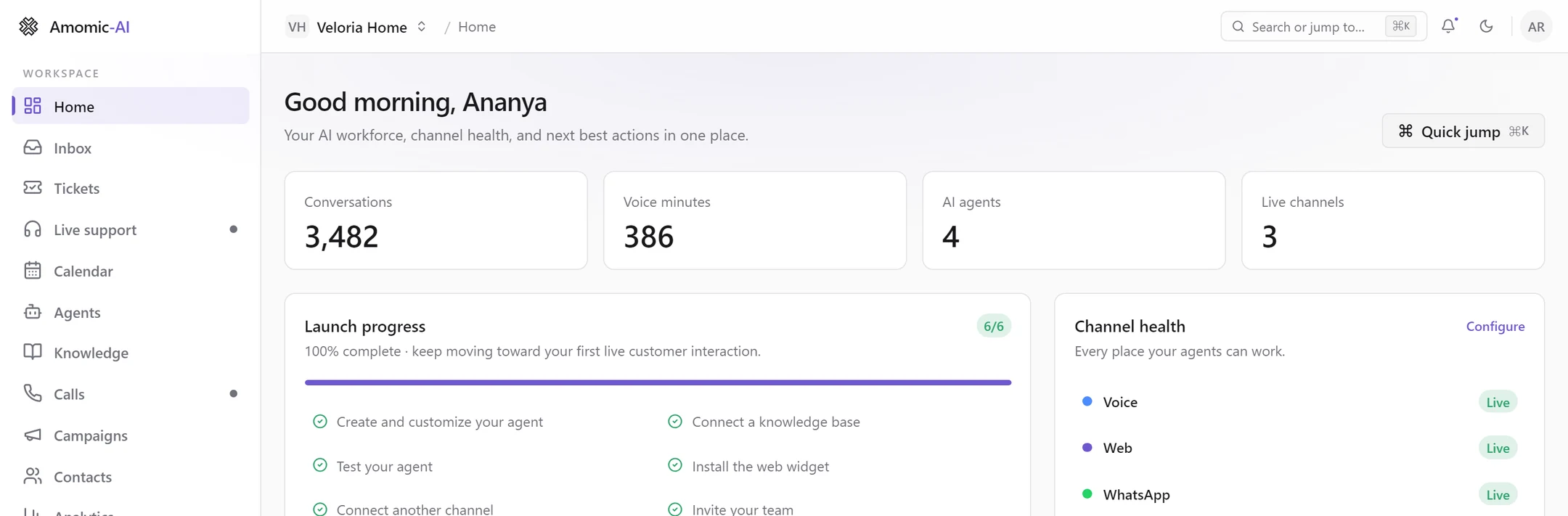Click the green WhatsApp channel dot

[x=1087, y=494]
